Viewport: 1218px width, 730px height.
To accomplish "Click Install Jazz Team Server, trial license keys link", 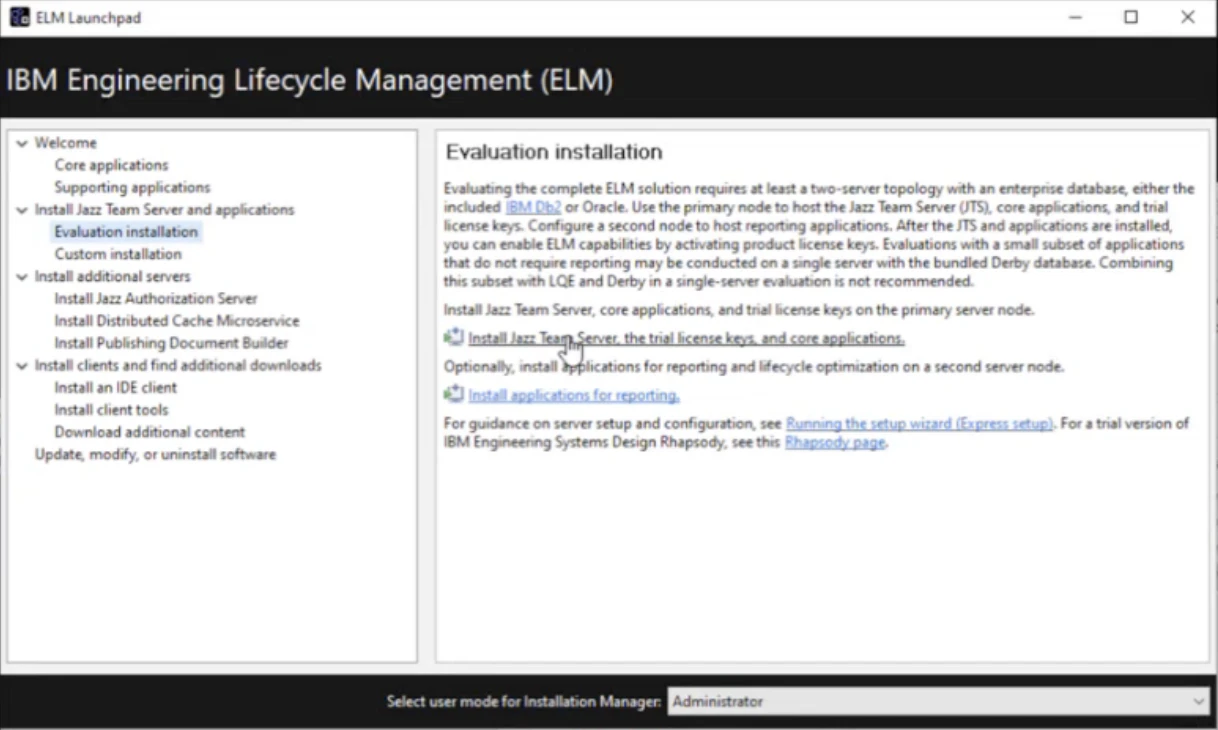I will pyautogui.click(x=686, y=338).
